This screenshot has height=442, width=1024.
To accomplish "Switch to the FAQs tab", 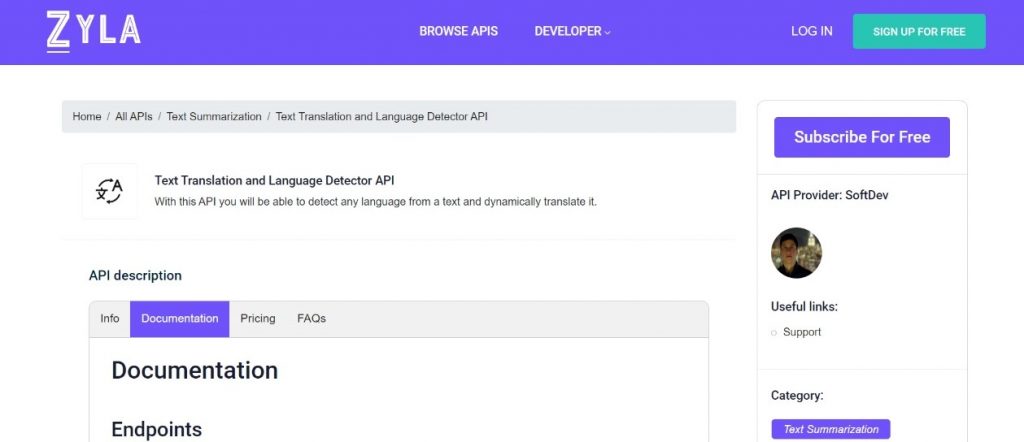I will click(x=312, y=319).
